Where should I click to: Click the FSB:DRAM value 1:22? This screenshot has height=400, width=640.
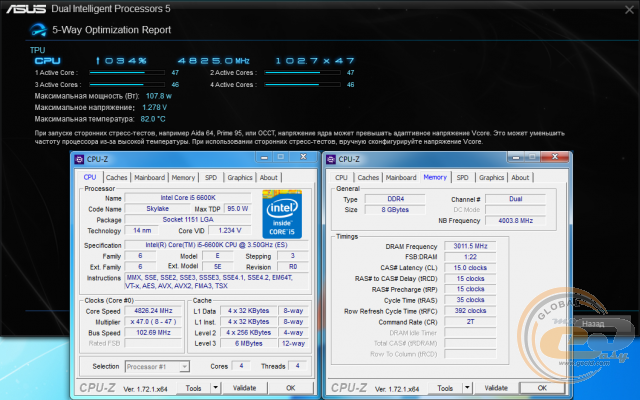pos(470,257)
